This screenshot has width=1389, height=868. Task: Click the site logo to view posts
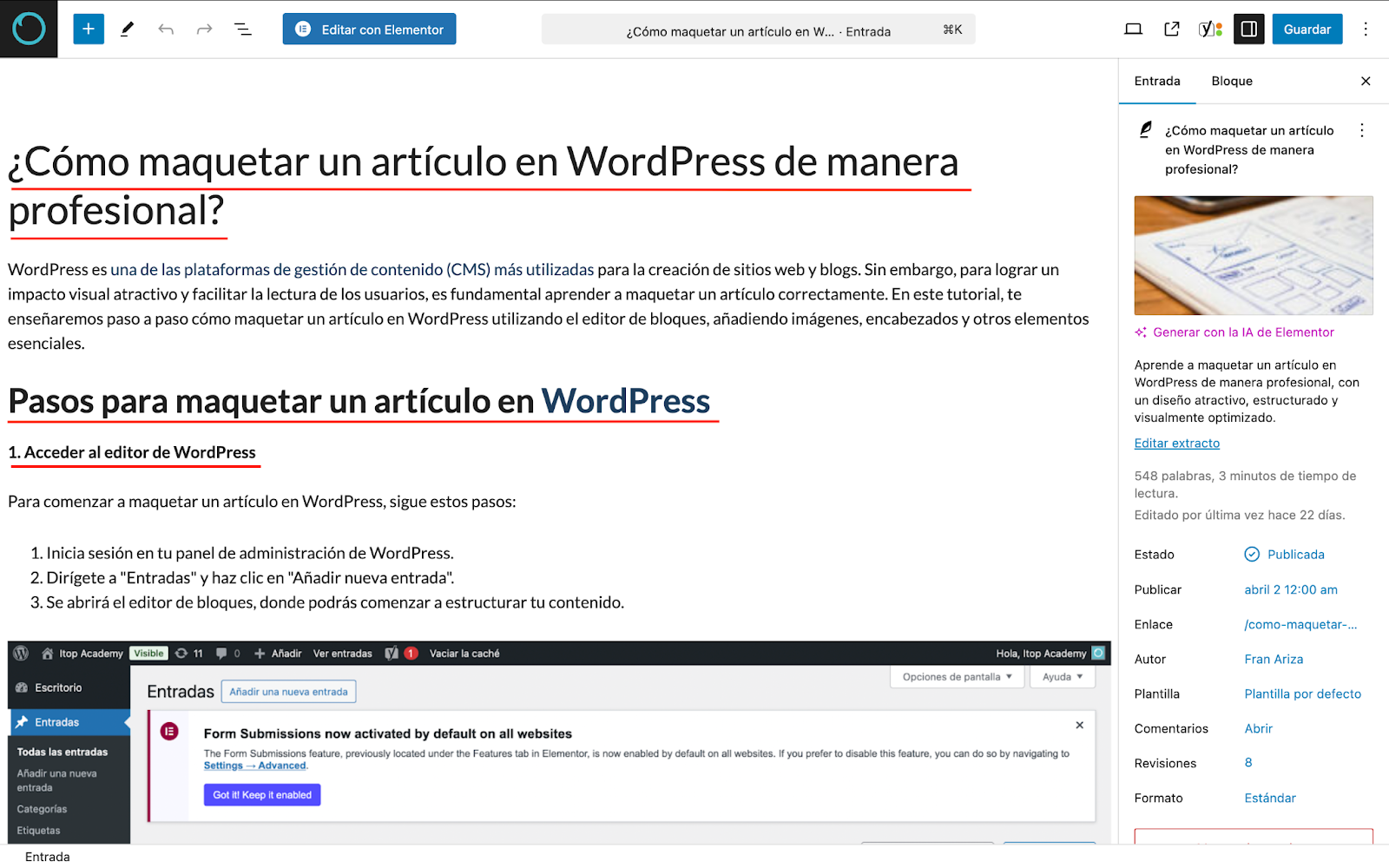[x=29, y=29]
